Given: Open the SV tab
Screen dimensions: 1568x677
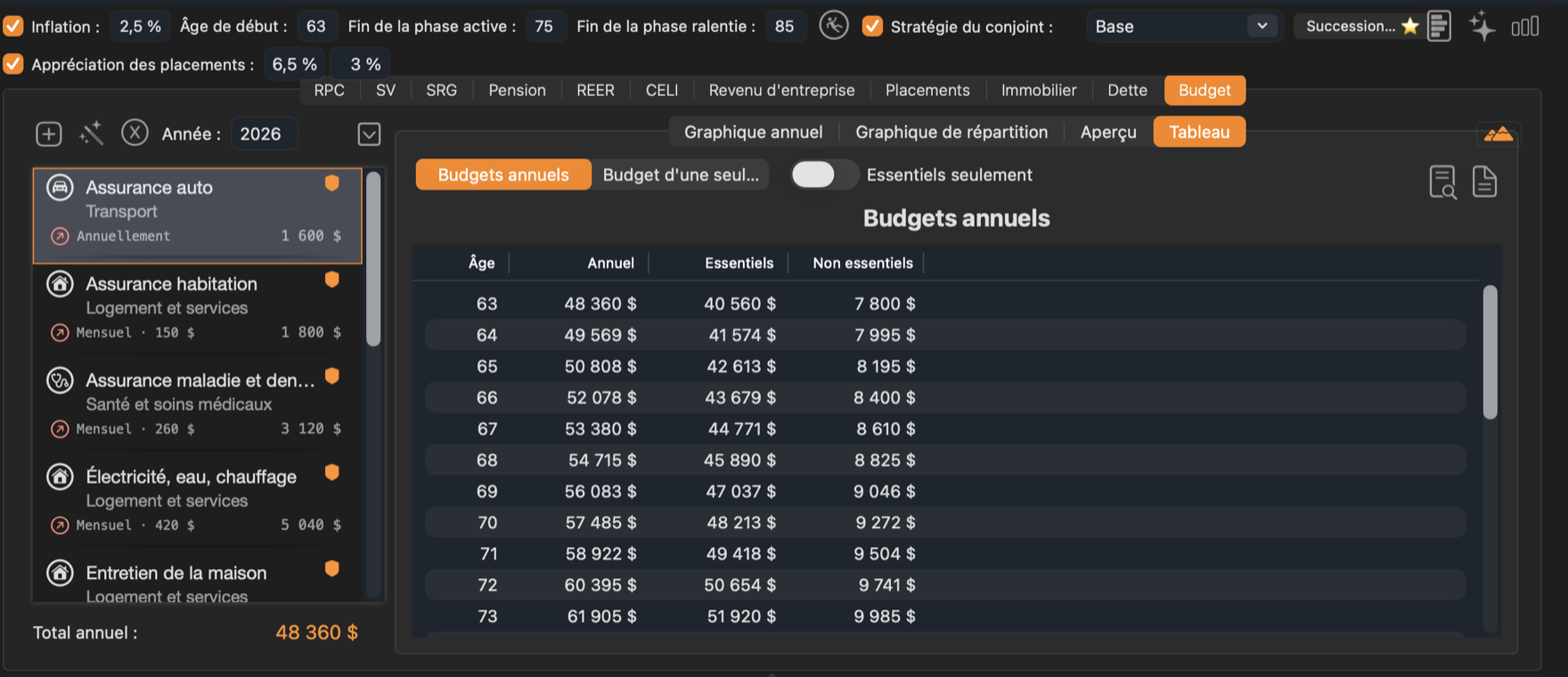Looking at the screenshot, I should coord(386,90).
